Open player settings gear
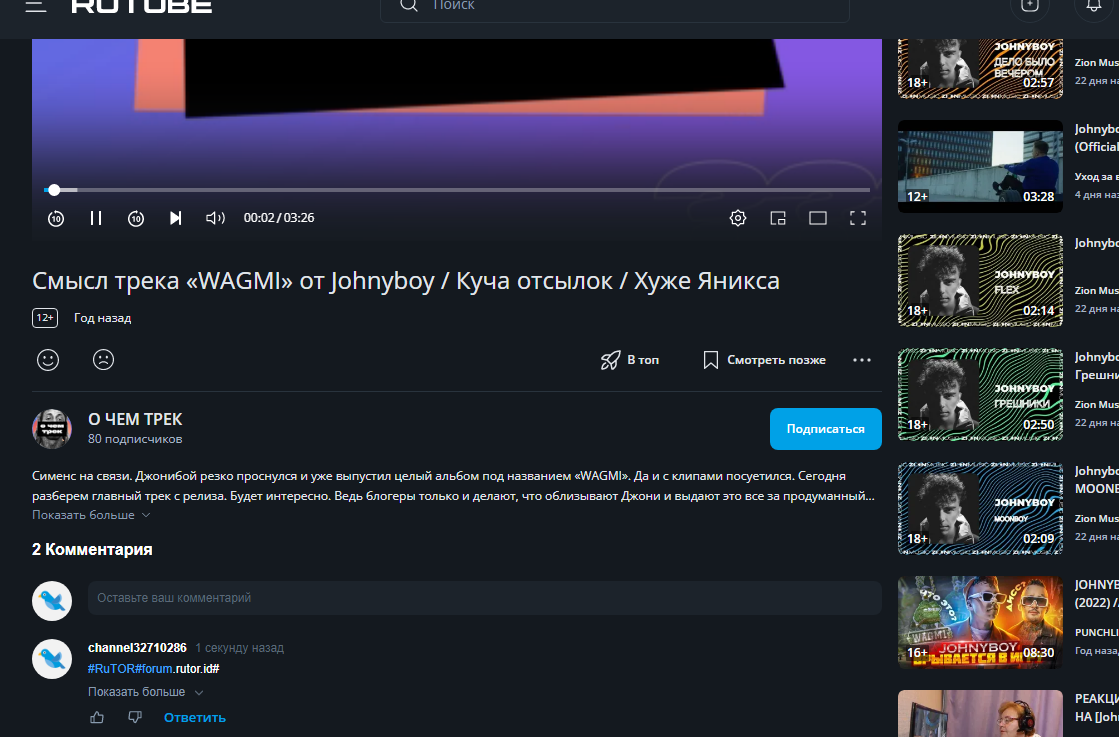1119x737 pixels. (738, 218)
